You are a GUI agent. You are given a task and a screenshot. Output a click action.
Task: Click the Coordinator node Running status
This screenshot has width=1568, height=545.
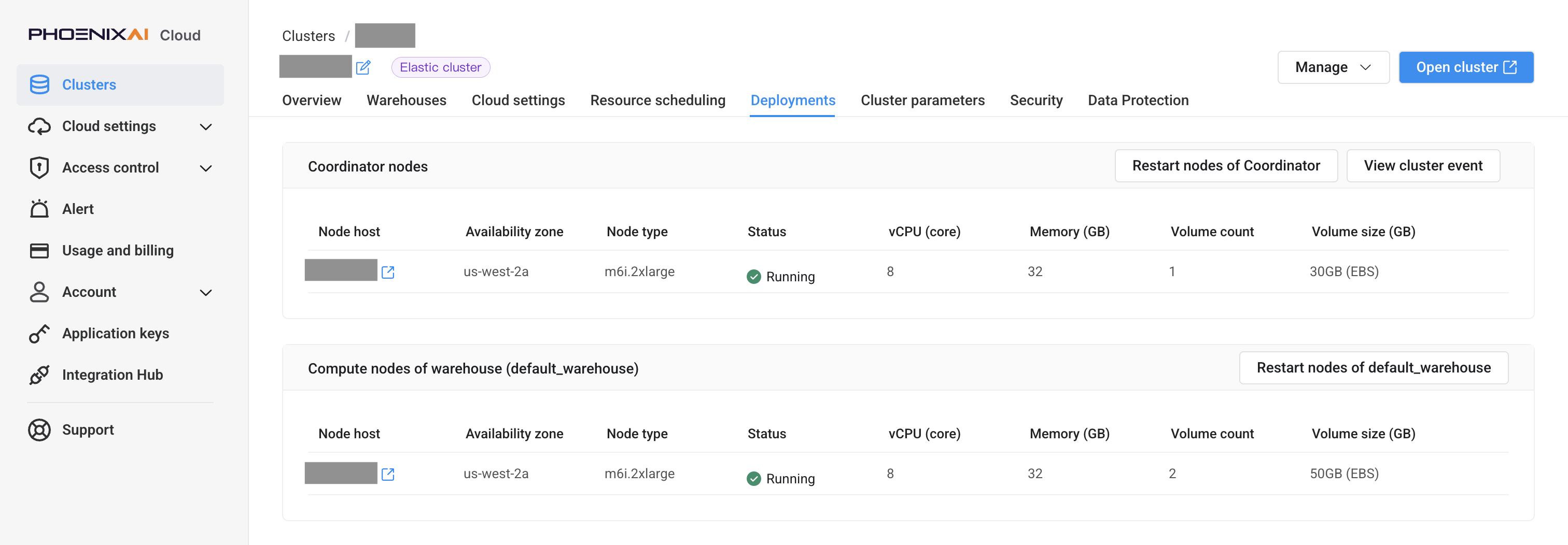click(x=781, y=277)
